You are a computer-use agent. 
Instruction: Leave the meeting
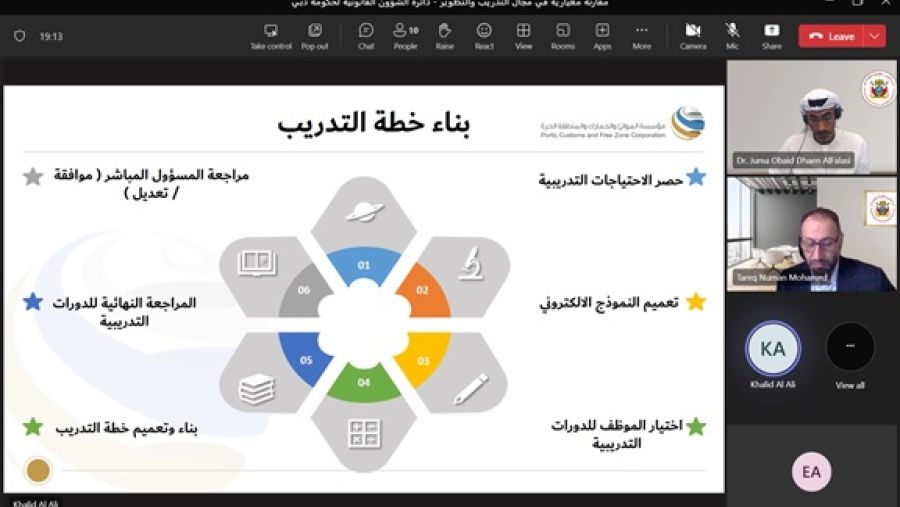pos(831,36)
